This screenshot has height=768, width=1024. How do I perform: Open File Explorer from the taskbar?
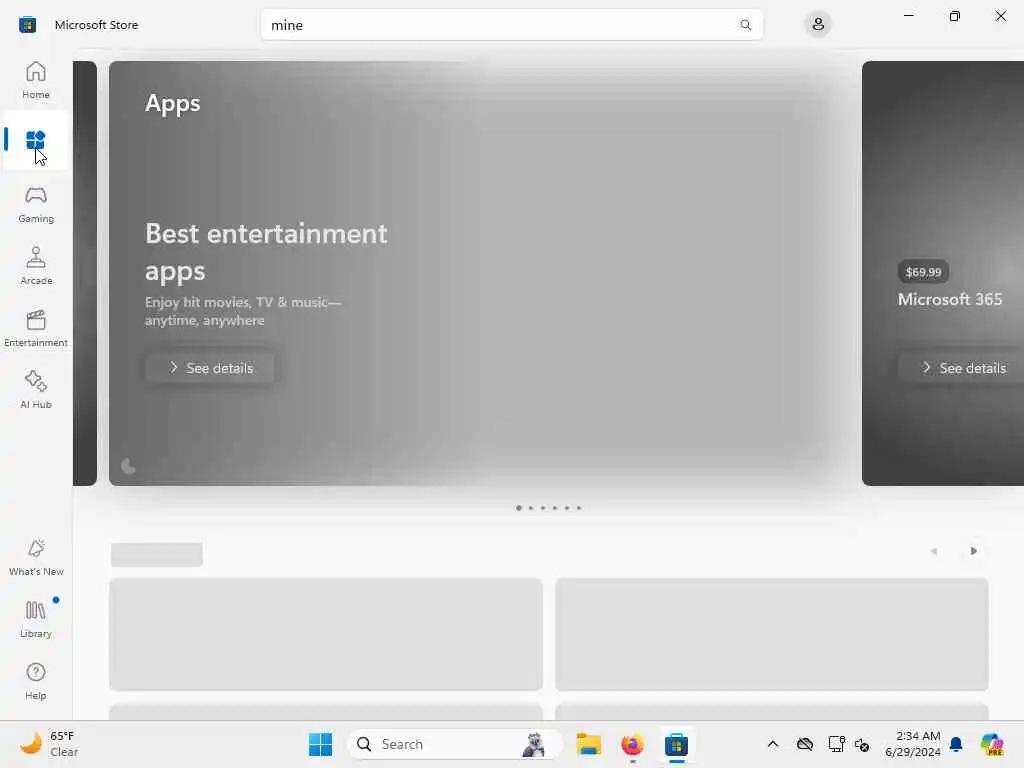pos(588,744)
